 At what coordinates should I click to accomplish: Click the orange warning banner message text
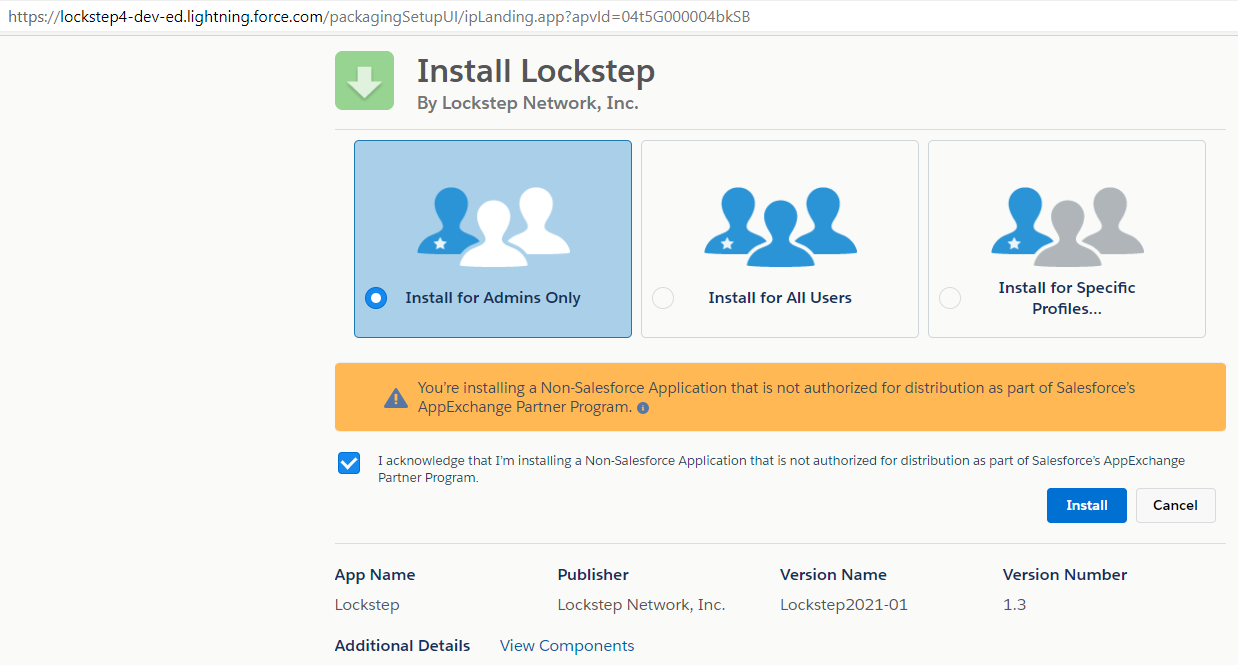coord(776,397)
